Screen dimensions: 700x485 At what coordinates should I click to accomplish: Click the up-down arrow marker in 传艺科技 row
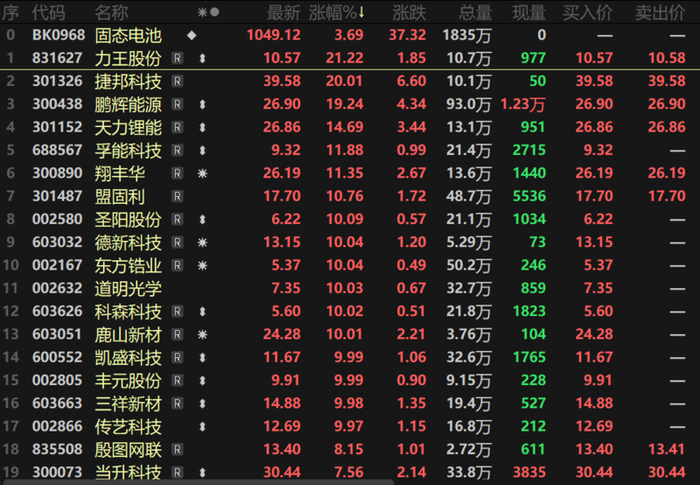pyautogui.click(x=202, y=427)
